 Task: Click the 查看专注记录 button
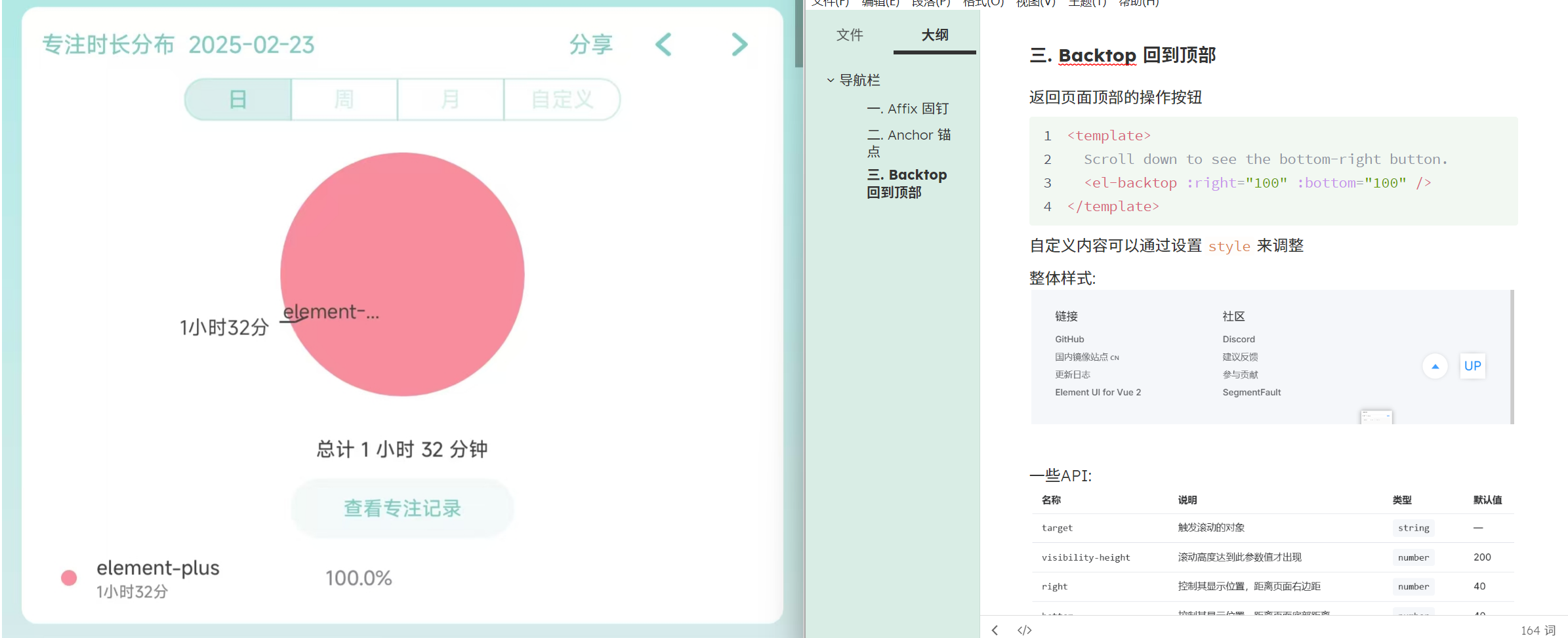click(402, 508)
